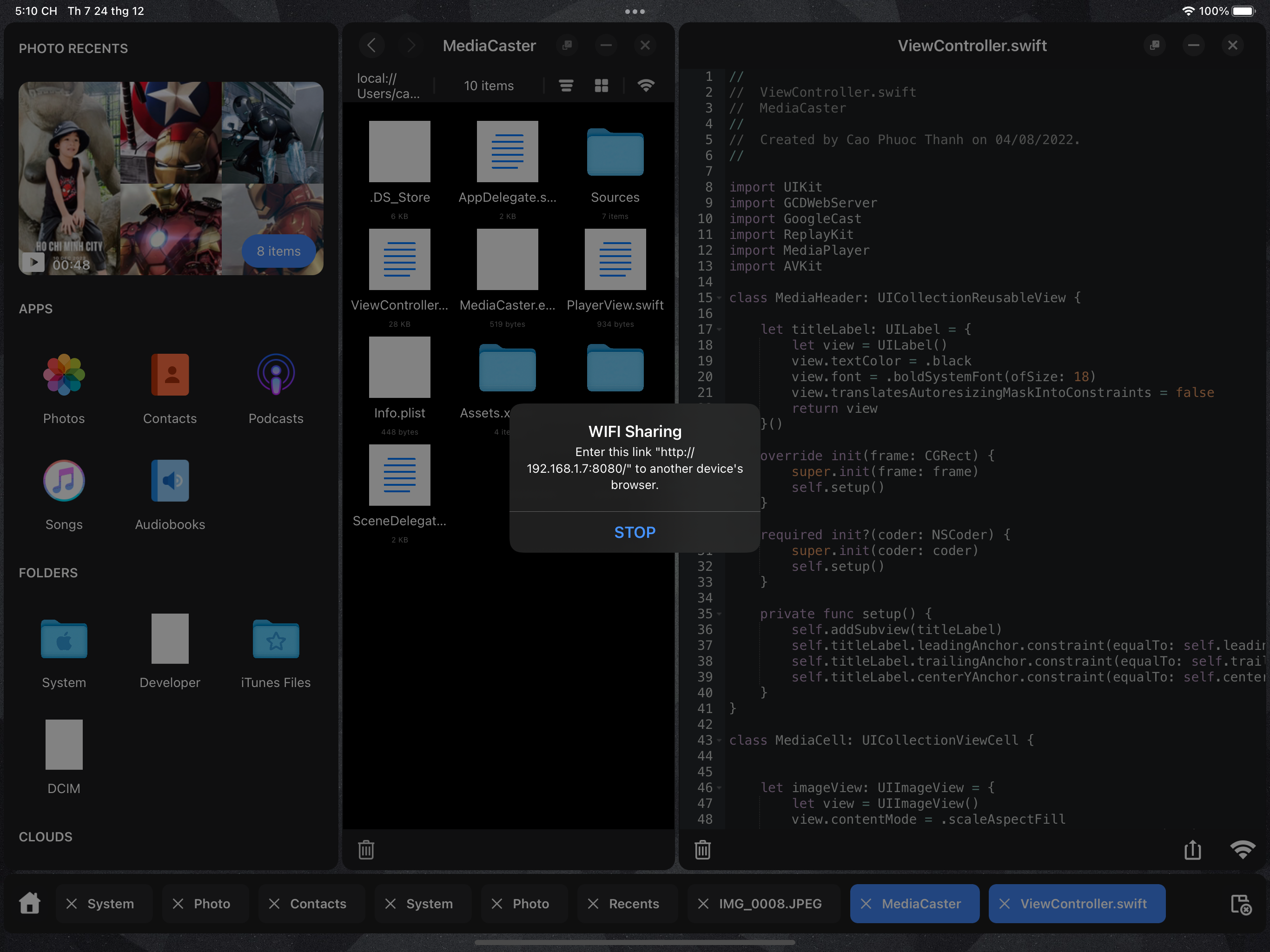Open the Songs app icon

(64, 481)
